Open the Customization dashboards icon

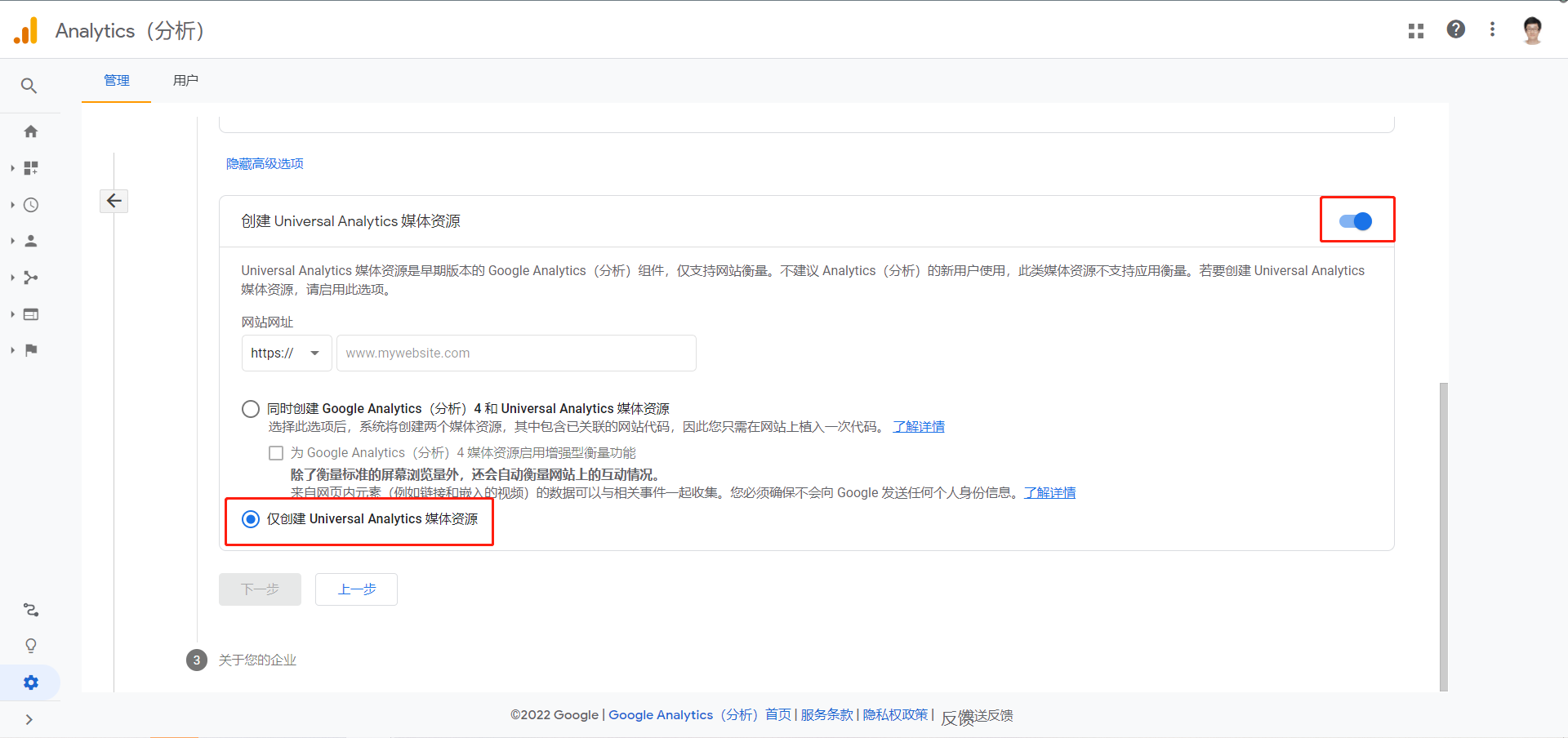31,168
